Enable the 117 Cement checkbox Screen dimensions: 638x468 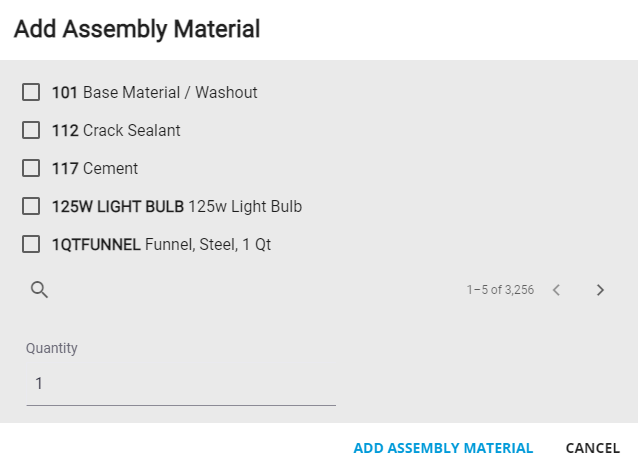31,168
